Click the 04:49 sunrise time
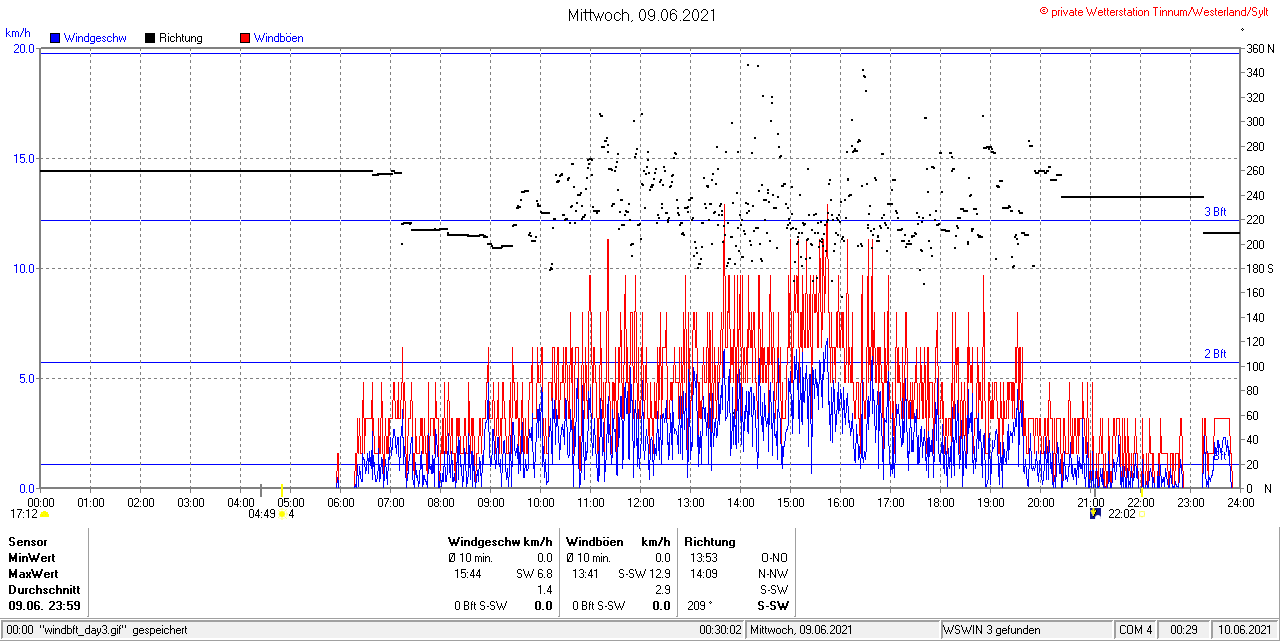Screen dimensions: 1280x641 [x=262, y=514]
